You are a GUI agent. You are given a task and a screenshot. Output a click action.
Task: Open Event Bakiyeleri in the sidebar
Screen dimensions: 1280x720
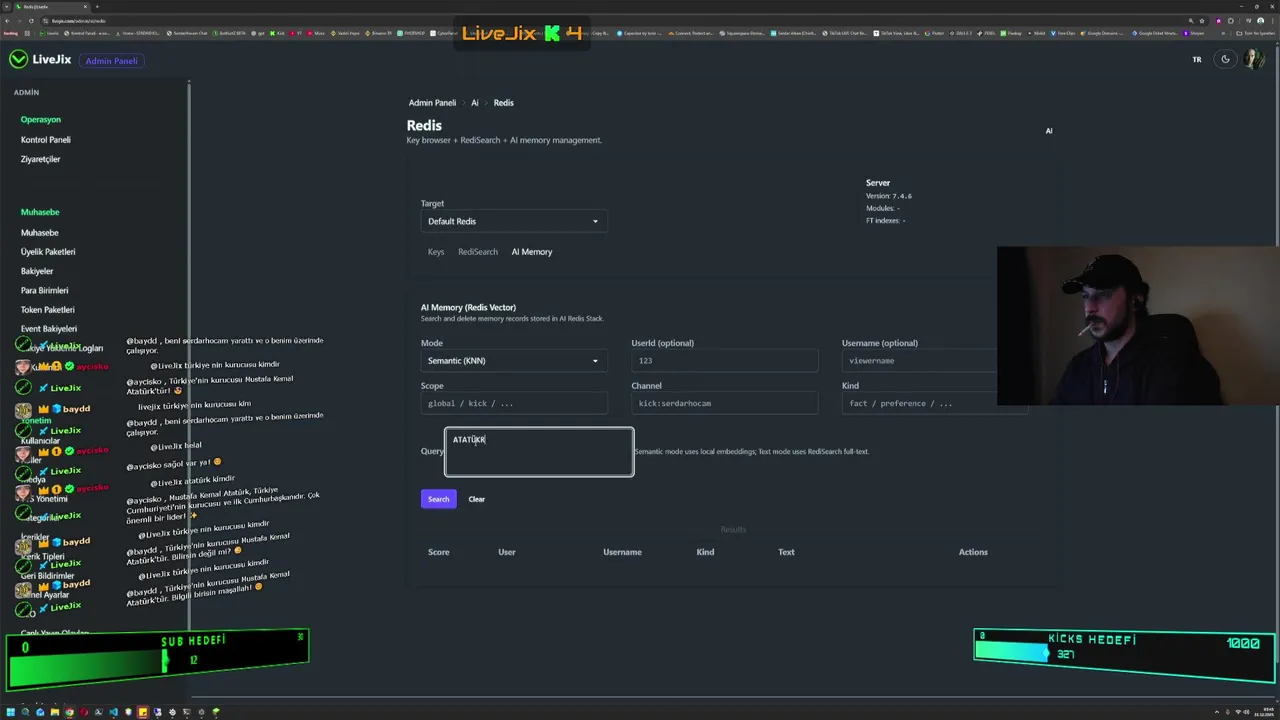point(49,329)
